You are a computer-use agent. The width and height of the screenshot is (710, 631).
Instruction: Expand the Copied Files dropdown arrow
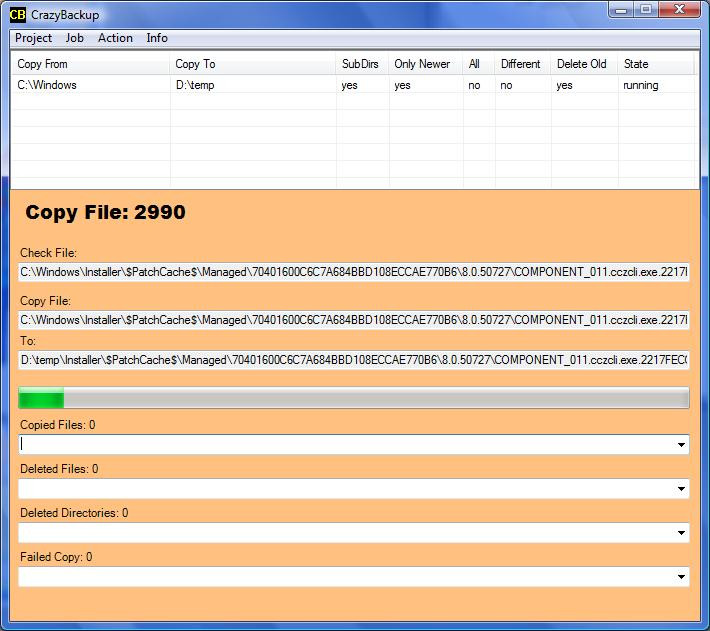[681, 445]
